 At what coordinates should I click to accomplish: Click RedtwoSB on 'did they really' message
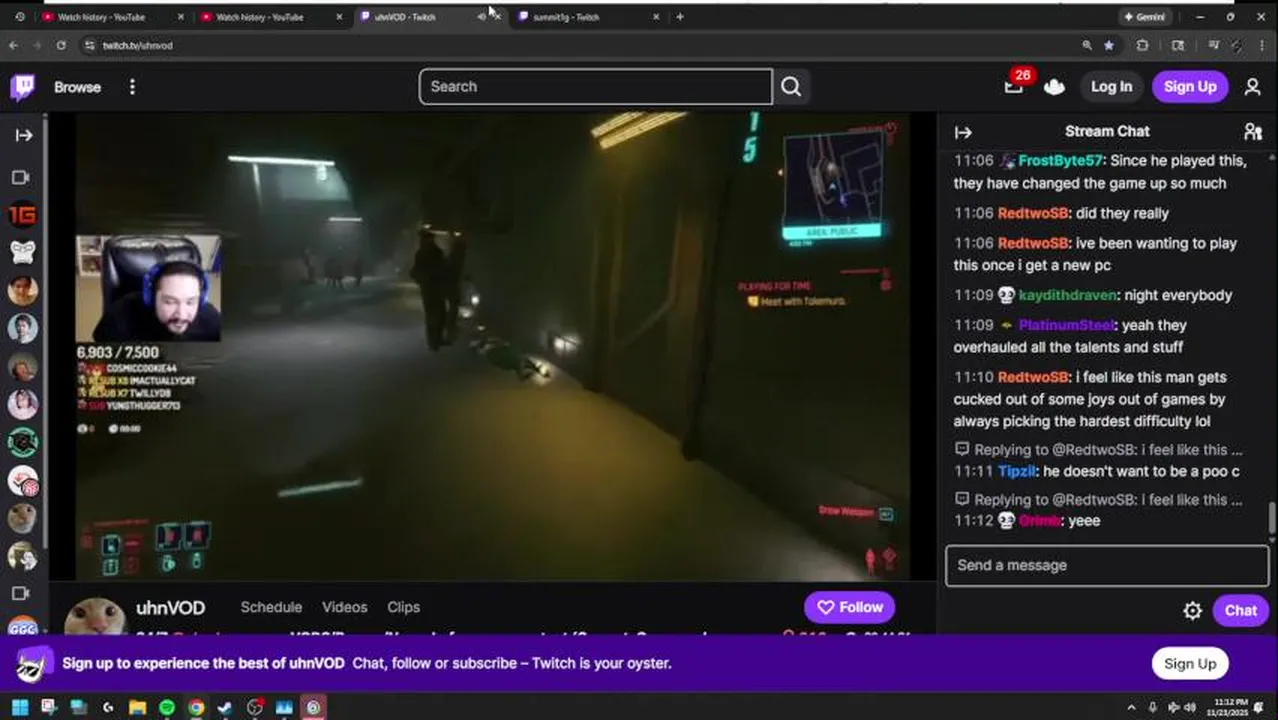coord(1033,214)
